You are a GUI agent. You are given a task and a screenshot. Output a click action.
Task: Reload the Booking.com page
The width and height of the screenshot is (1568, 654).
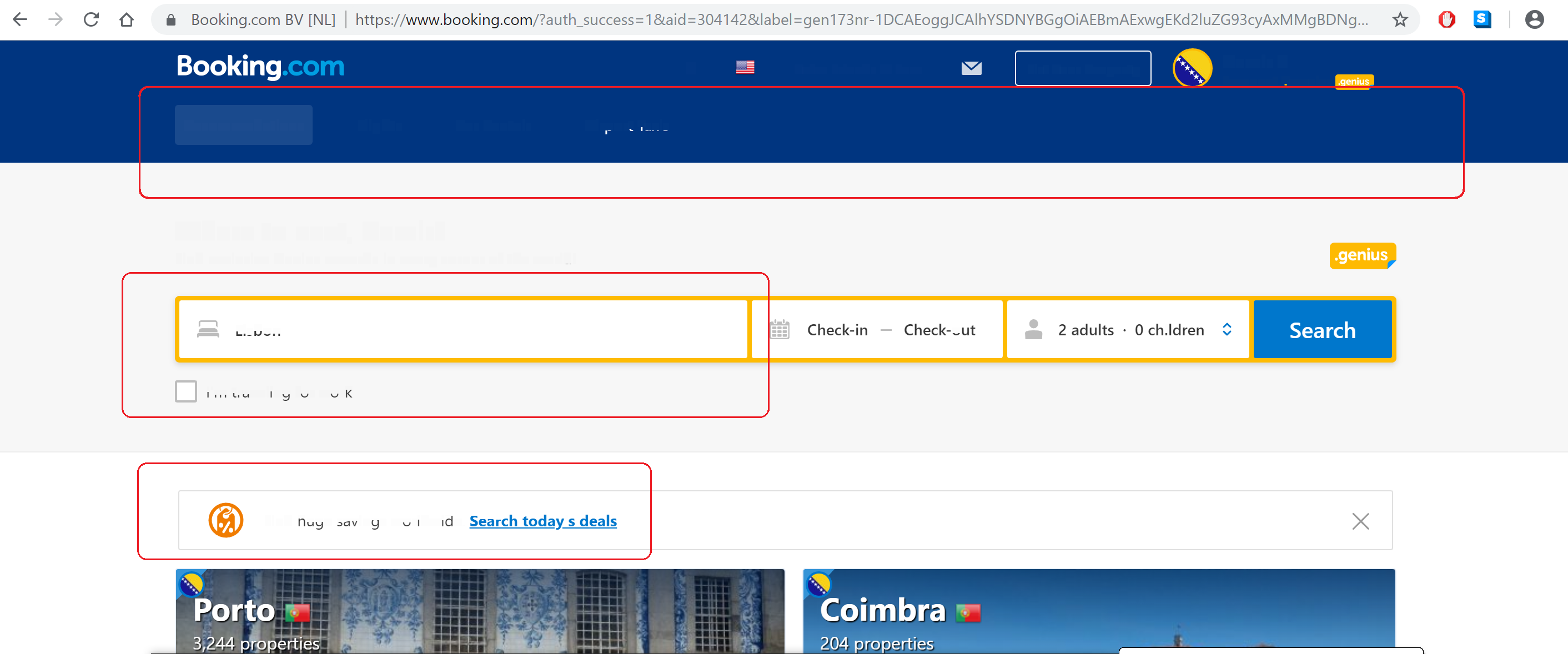[x=91, y=19]
